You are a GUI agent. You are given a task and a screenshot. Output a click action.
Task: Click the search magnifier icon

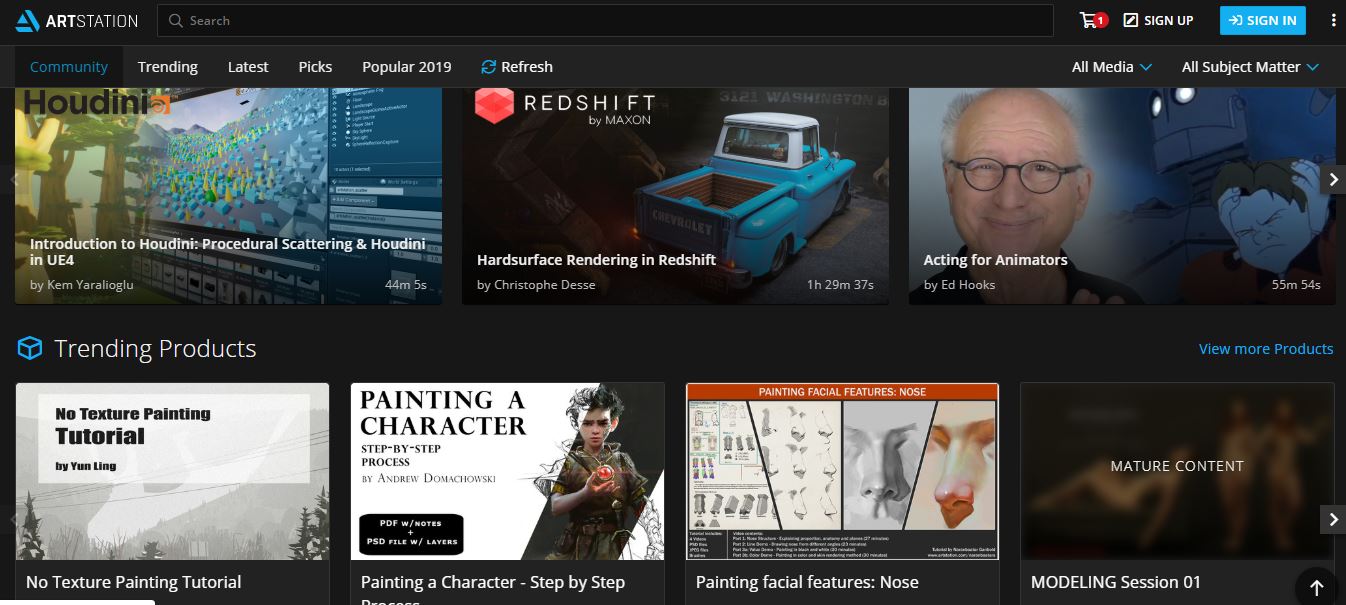pyautogui.click(x=176, y=20)
